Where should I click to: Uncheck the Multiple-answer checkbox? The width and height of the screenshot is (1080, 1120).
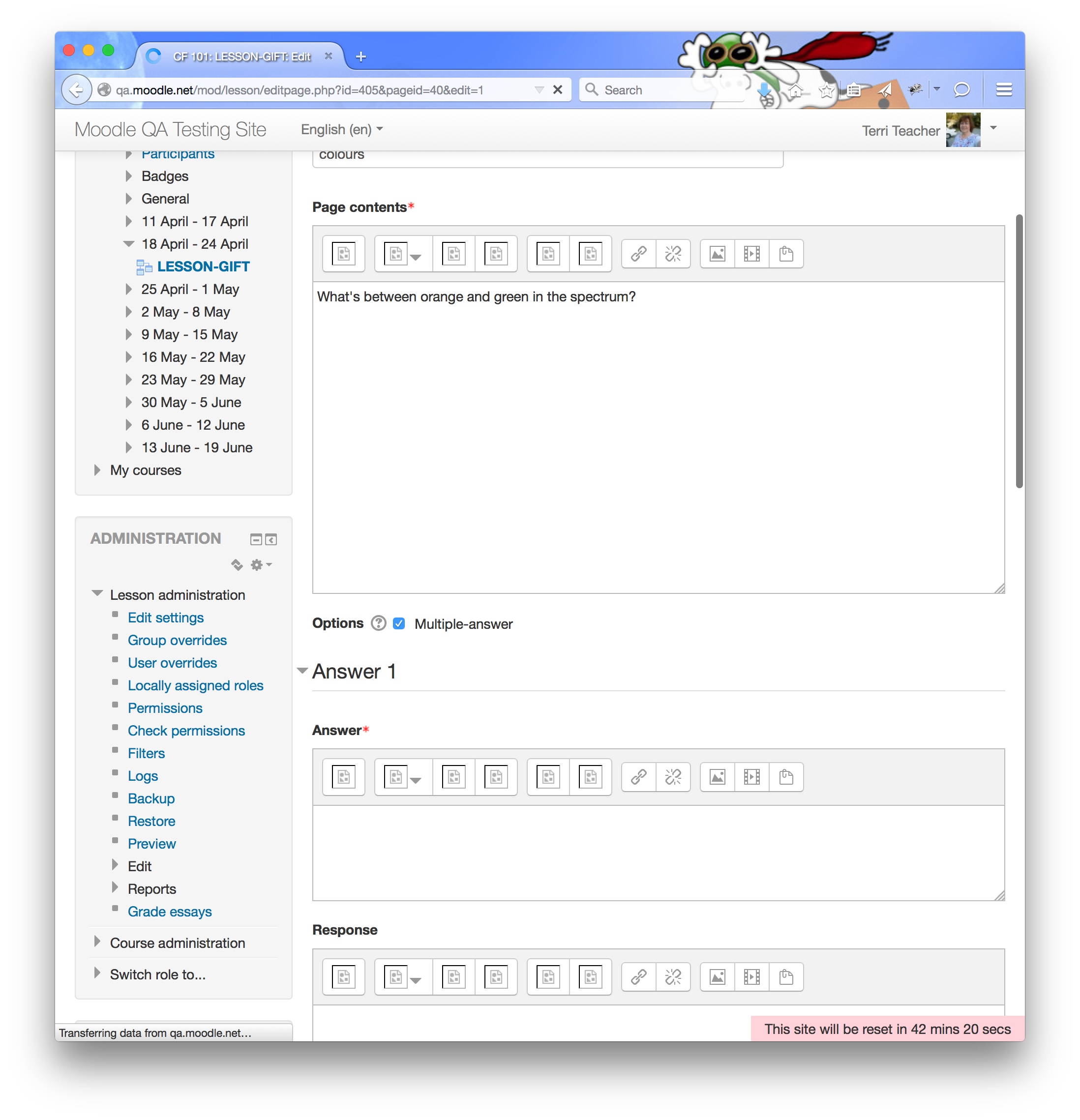pos(399,623)
